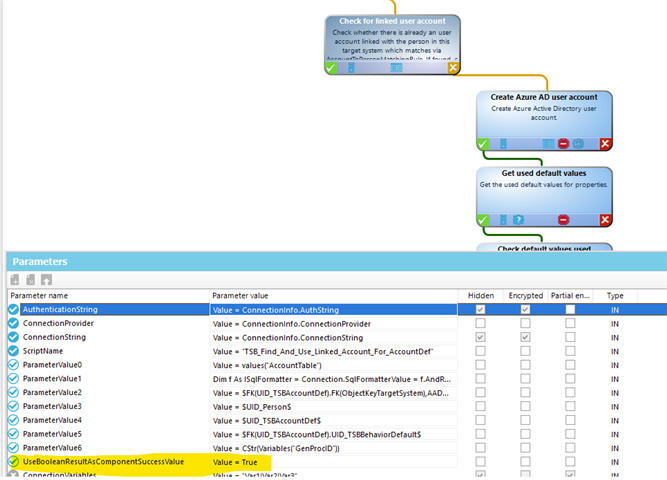Select the ScriptName parameter name
Viewport: 667px width, 480px height.
[x=43, y=351]
